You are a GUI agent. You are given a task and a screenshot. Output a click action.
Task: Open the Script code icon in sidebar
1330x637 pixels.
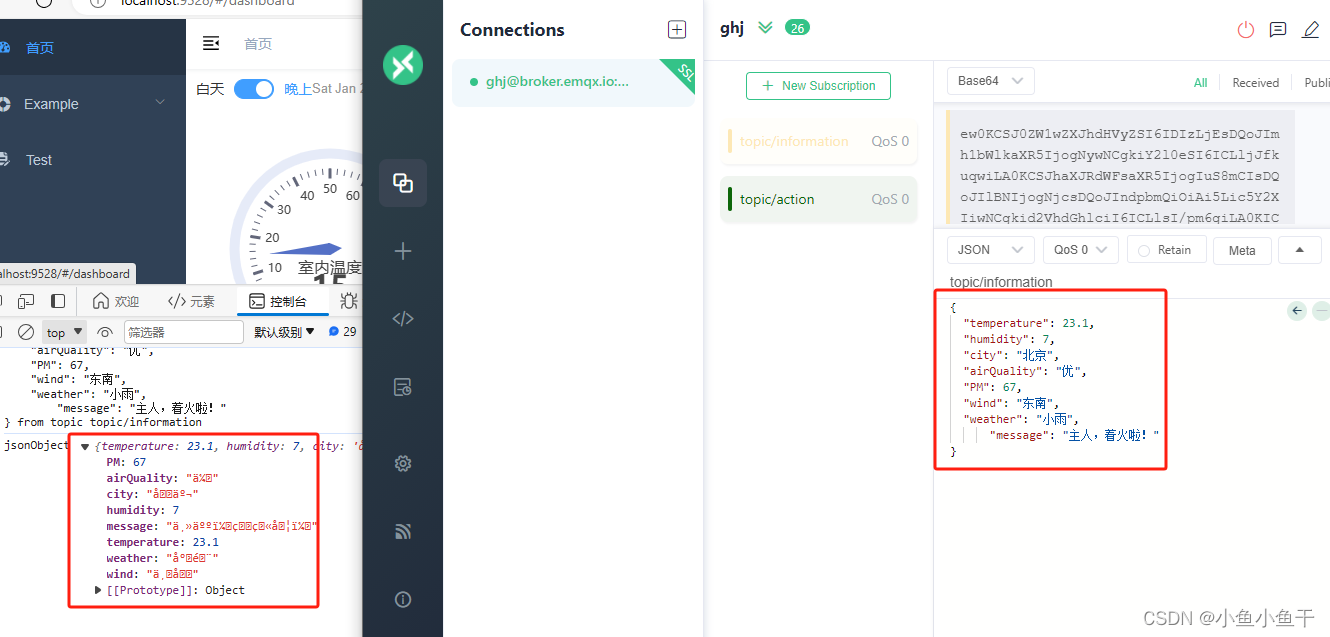(x=403, y=319)
